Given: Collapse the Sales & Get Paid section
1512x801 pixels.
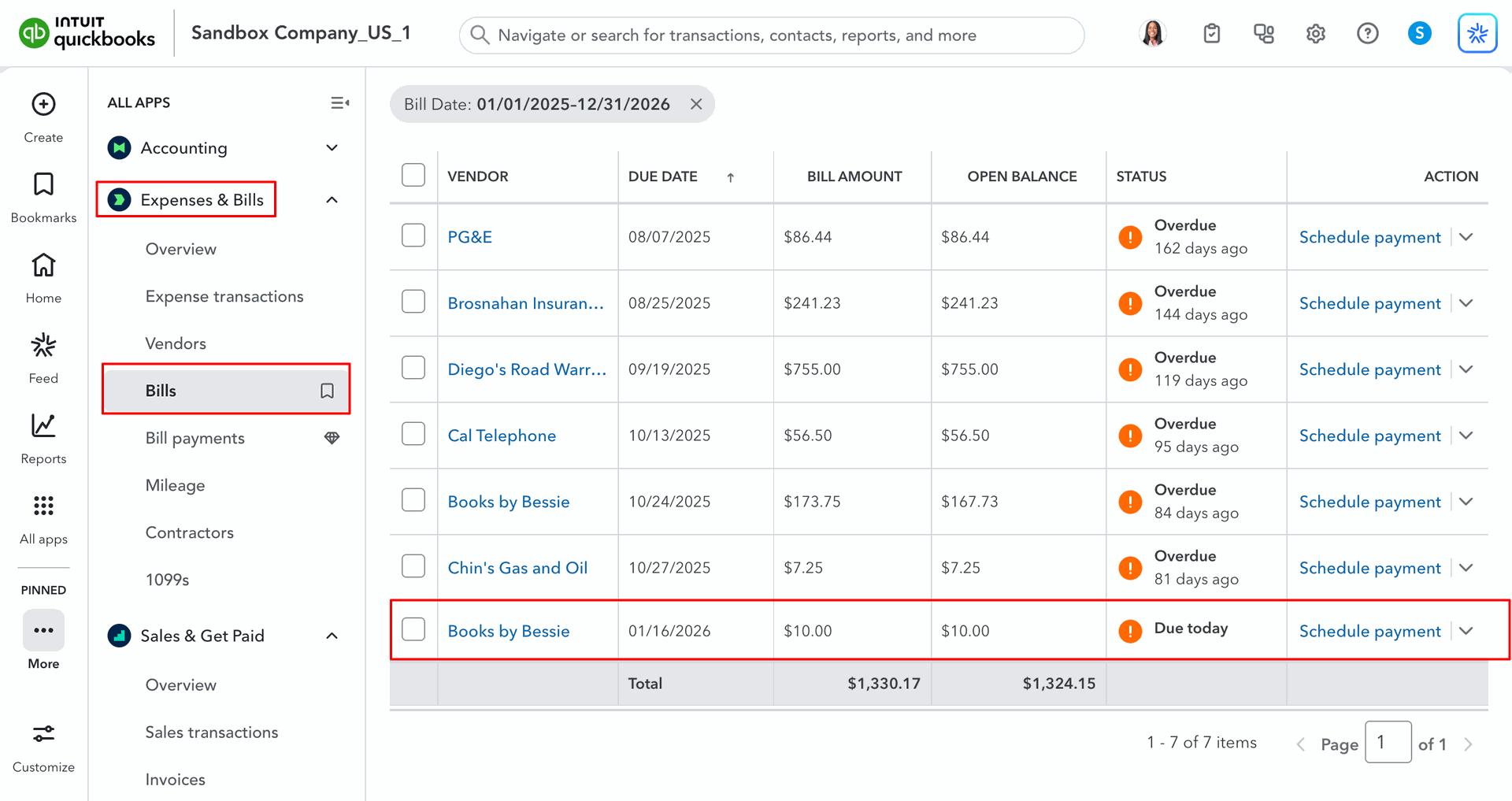Looking at the screenshot, I should tap(332, 636).
